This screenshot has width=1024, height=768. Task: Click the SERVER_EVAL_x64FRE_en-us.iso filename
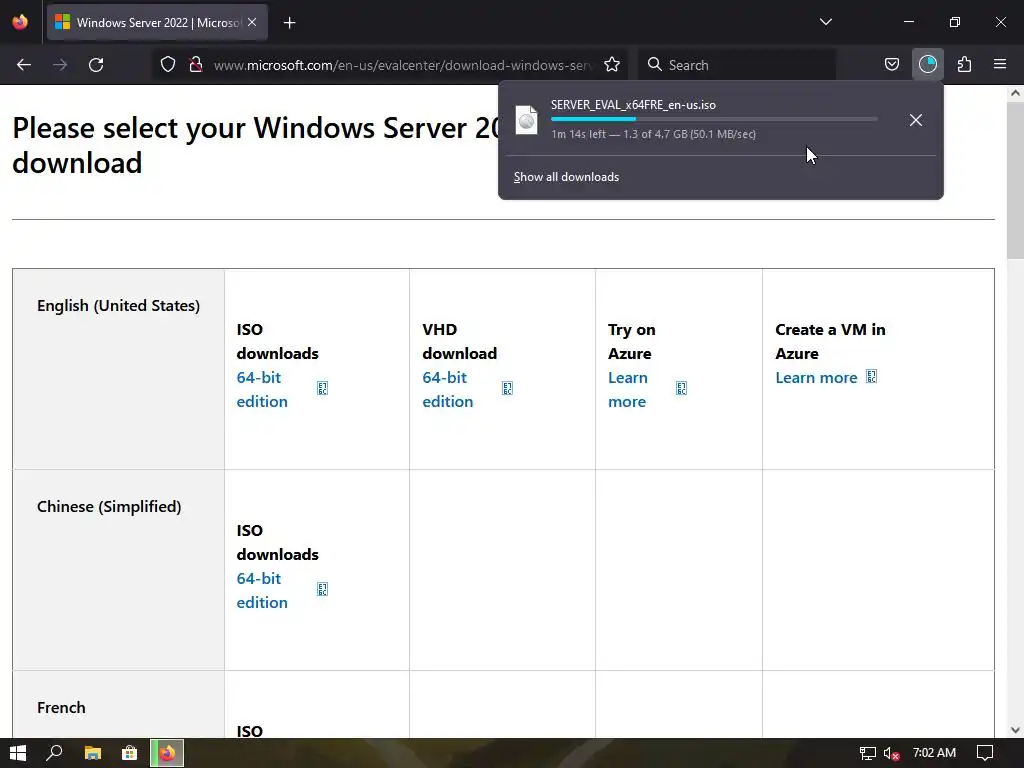pyautogui.click(x=633, y=104)
